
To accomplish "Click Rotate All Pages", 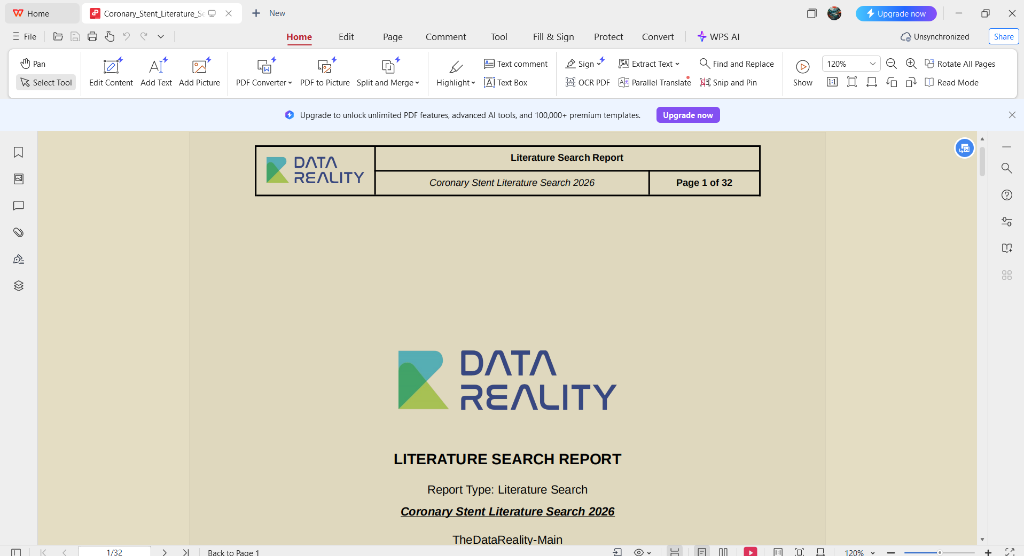I will pos(959,63).
